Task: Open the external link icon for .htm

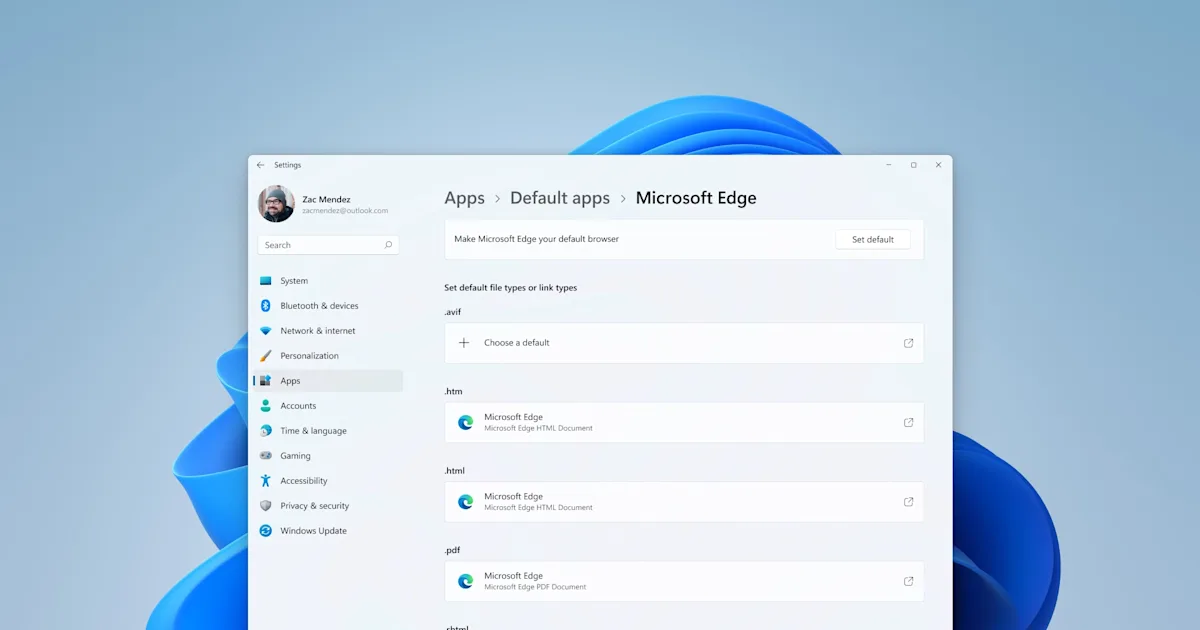Action: 908,422
